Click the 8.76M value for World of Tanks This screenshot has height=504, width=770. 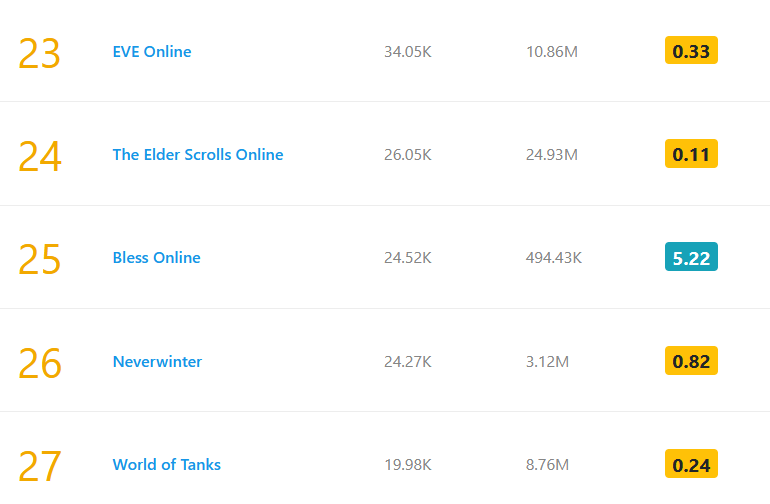547,464
